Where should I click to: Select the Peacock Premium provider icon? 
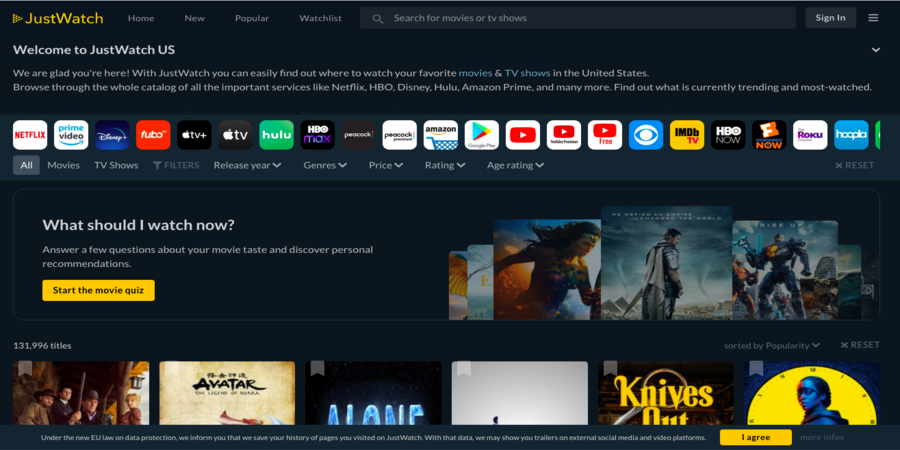(399, 135)
